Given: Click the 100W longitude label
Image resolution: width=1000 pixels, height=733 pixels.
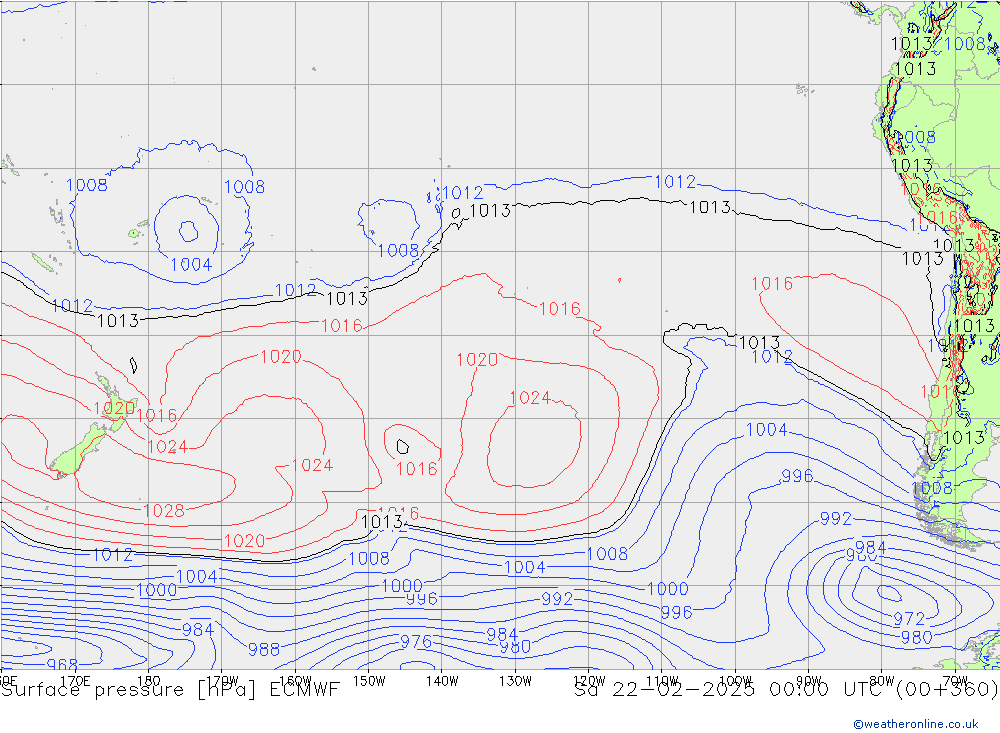Looking at the screenshot, I should pyautogui.click(x=735, y=680).
